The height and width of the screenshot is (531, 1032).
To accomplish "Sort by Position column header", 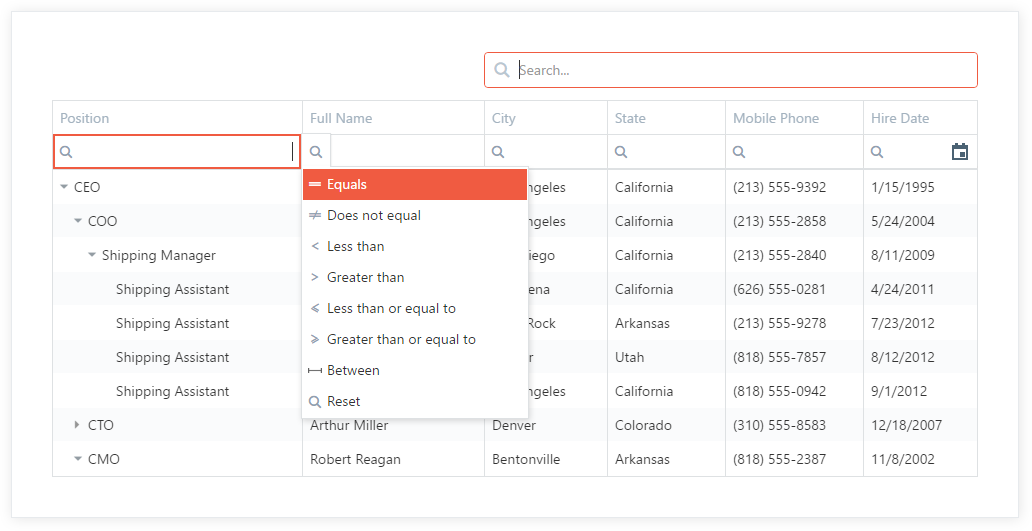I will point(178,118).
